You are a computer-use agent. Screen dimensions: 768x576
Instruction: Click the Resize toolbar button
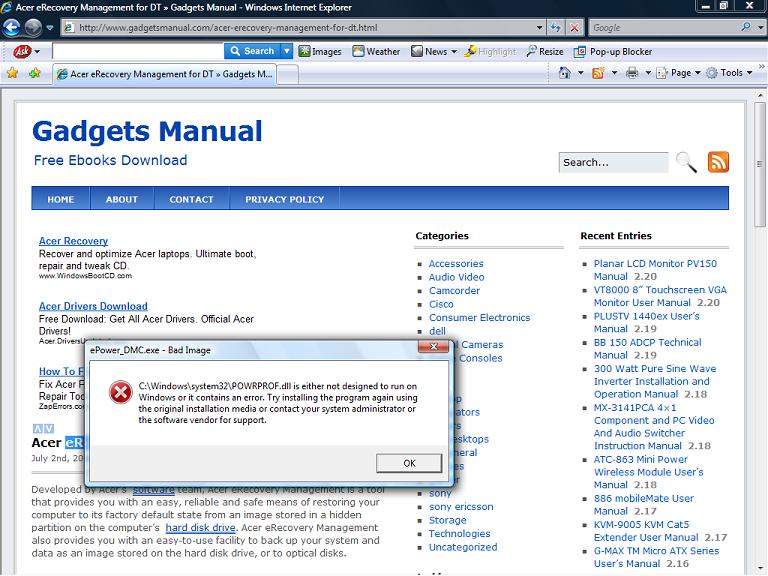click(544, 51)
